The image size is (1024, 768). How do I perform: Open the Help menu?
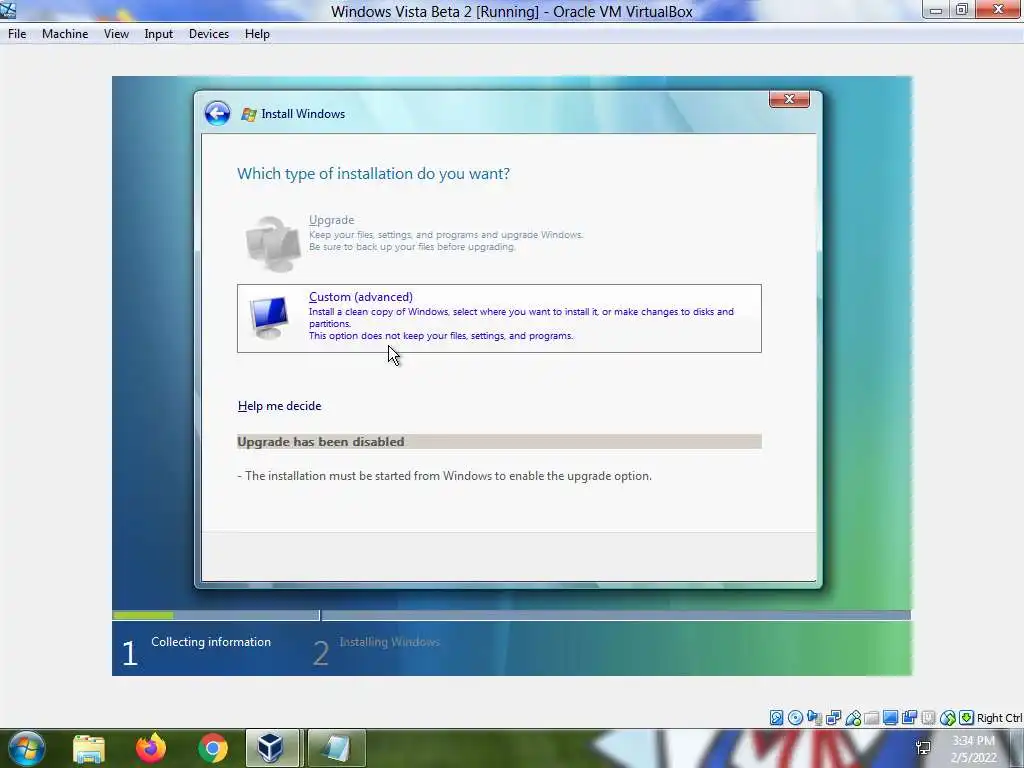point(257,34)
